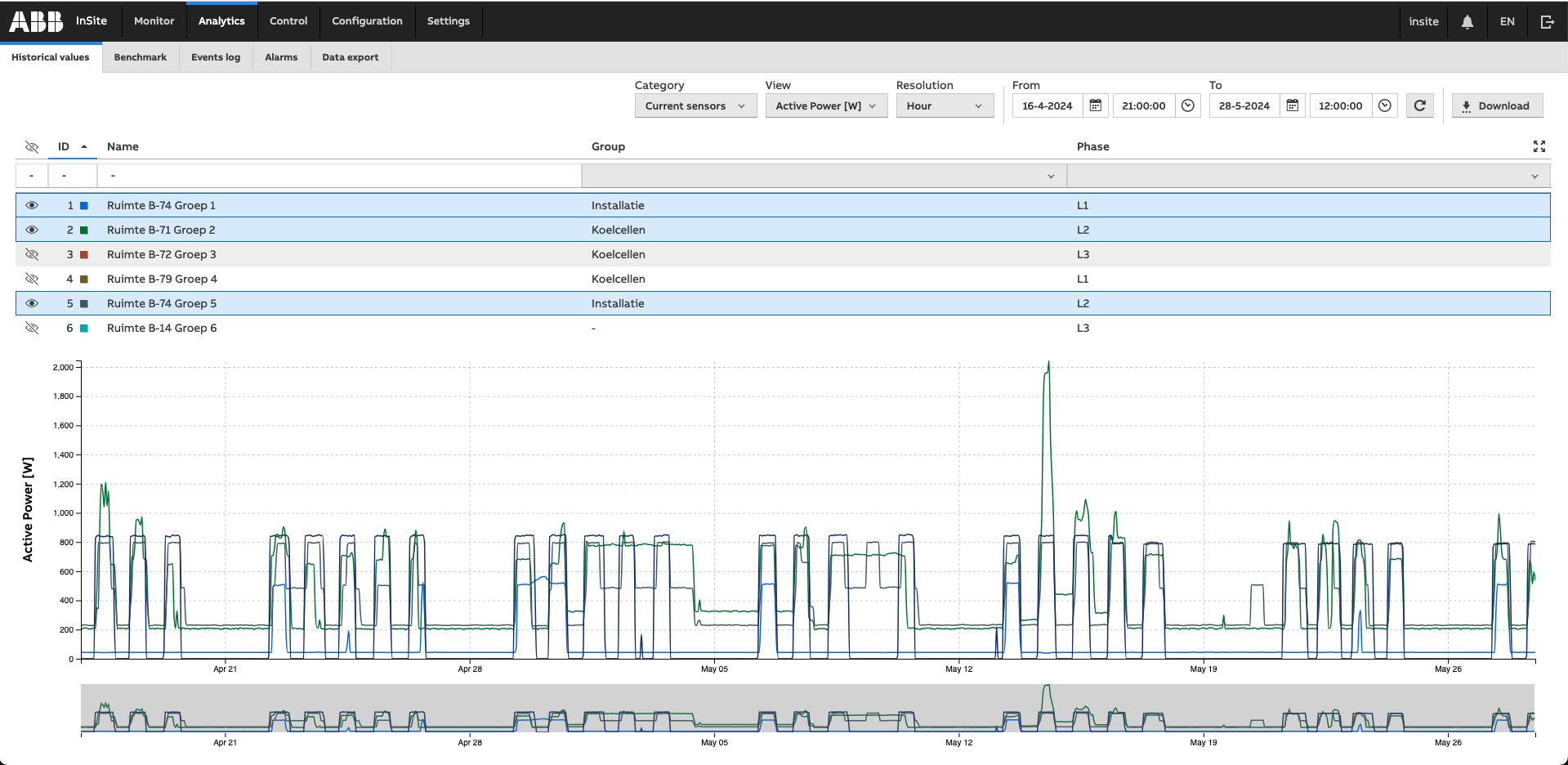Switch language using the EN button
Viewport: 1568px width, 765px height.
click(1507, 22)
